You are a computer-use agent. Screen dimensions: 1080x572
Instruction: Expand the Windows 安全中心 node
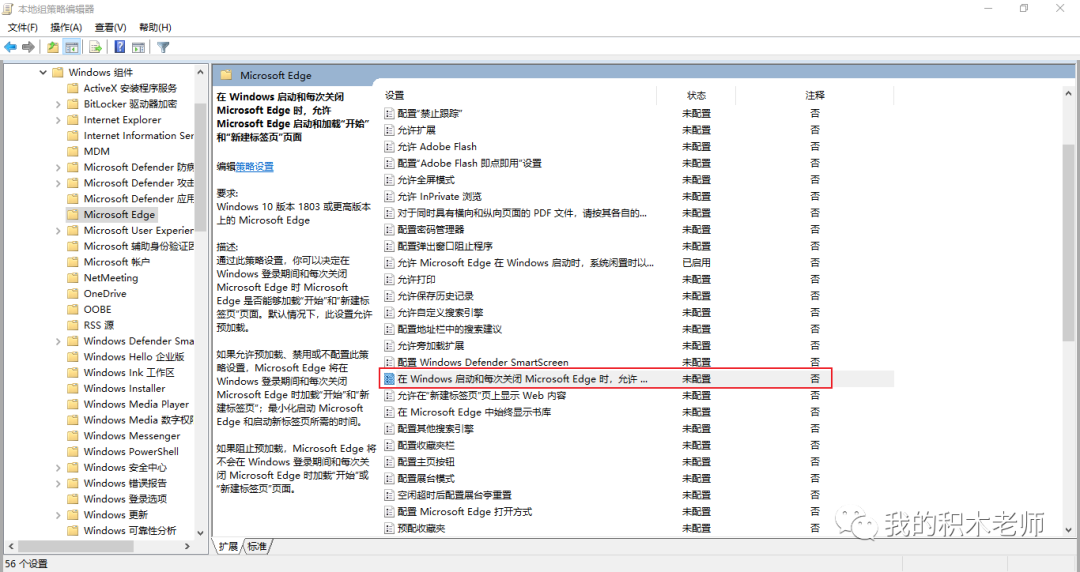click(59, 468)
